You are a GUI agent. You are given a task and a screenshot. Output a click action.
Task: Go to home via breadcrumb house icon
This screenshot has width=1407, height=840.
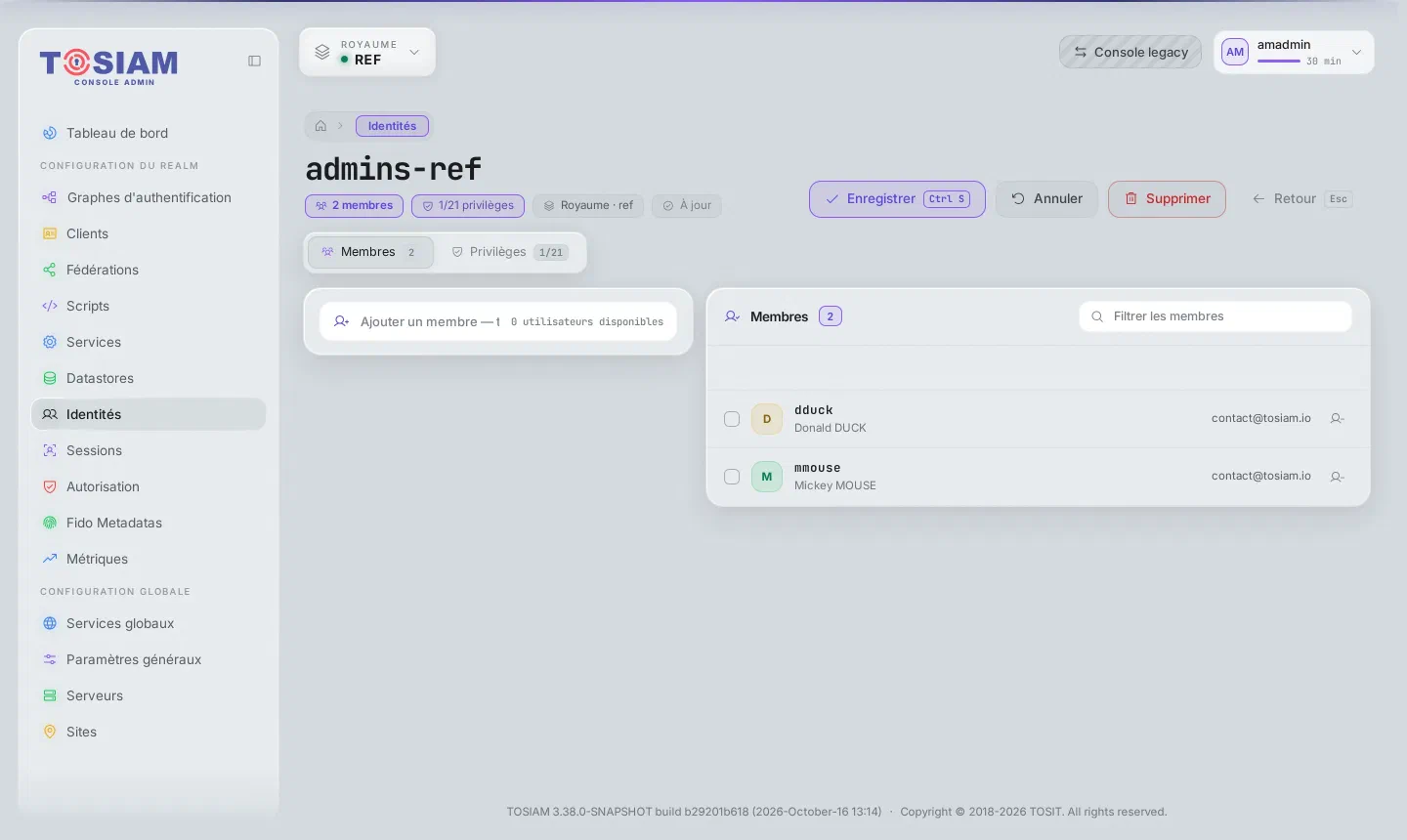coord(320,126)
